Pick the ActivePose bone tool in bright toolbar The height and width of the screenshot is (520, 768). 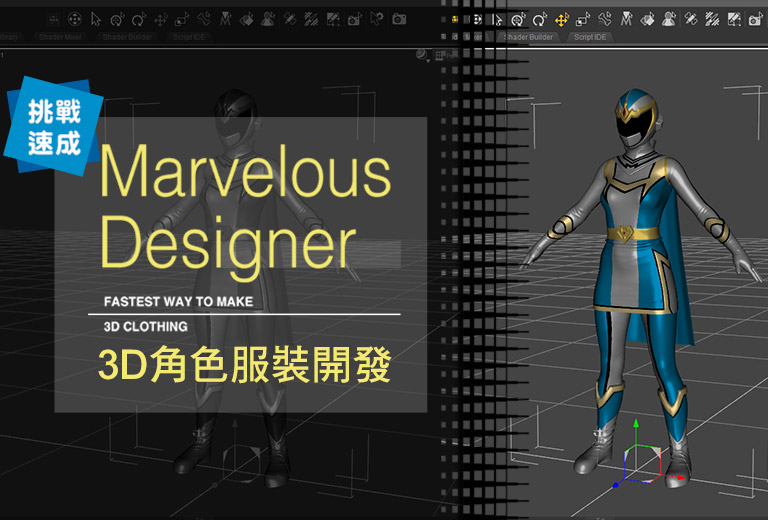tap(605, 20)
